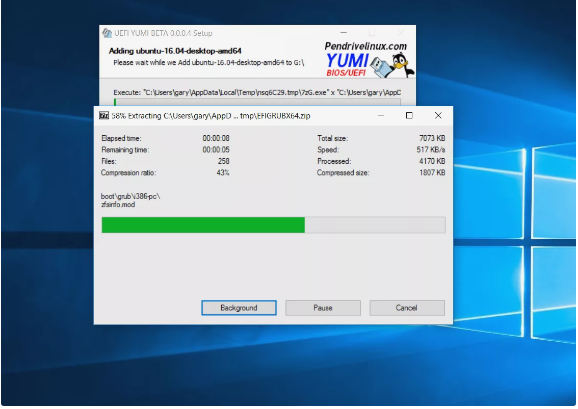Click the 7z icon in extraction title bar
Screen dimensions: 578x409
(x=104, y=116)
